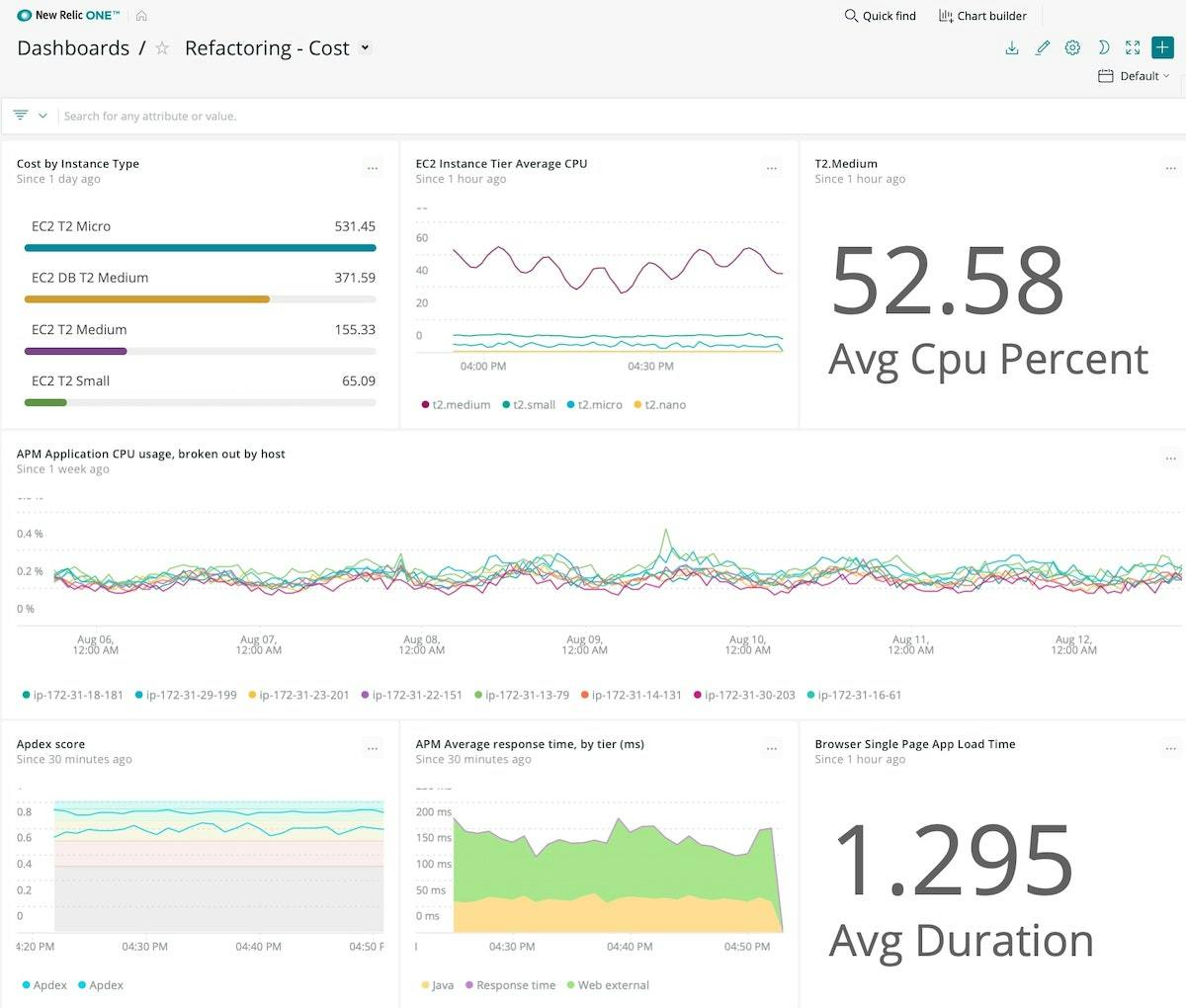Go to the home icon
Screen dimensions: 1186x1008
tap(141, 16)
